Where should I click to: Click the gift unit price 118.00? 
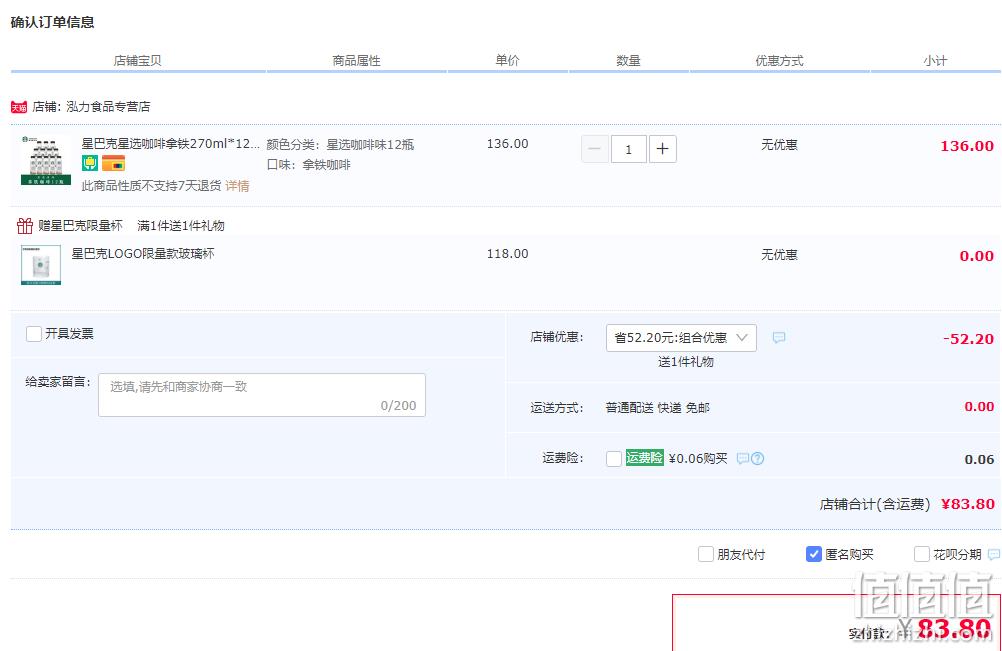[507, 254]
